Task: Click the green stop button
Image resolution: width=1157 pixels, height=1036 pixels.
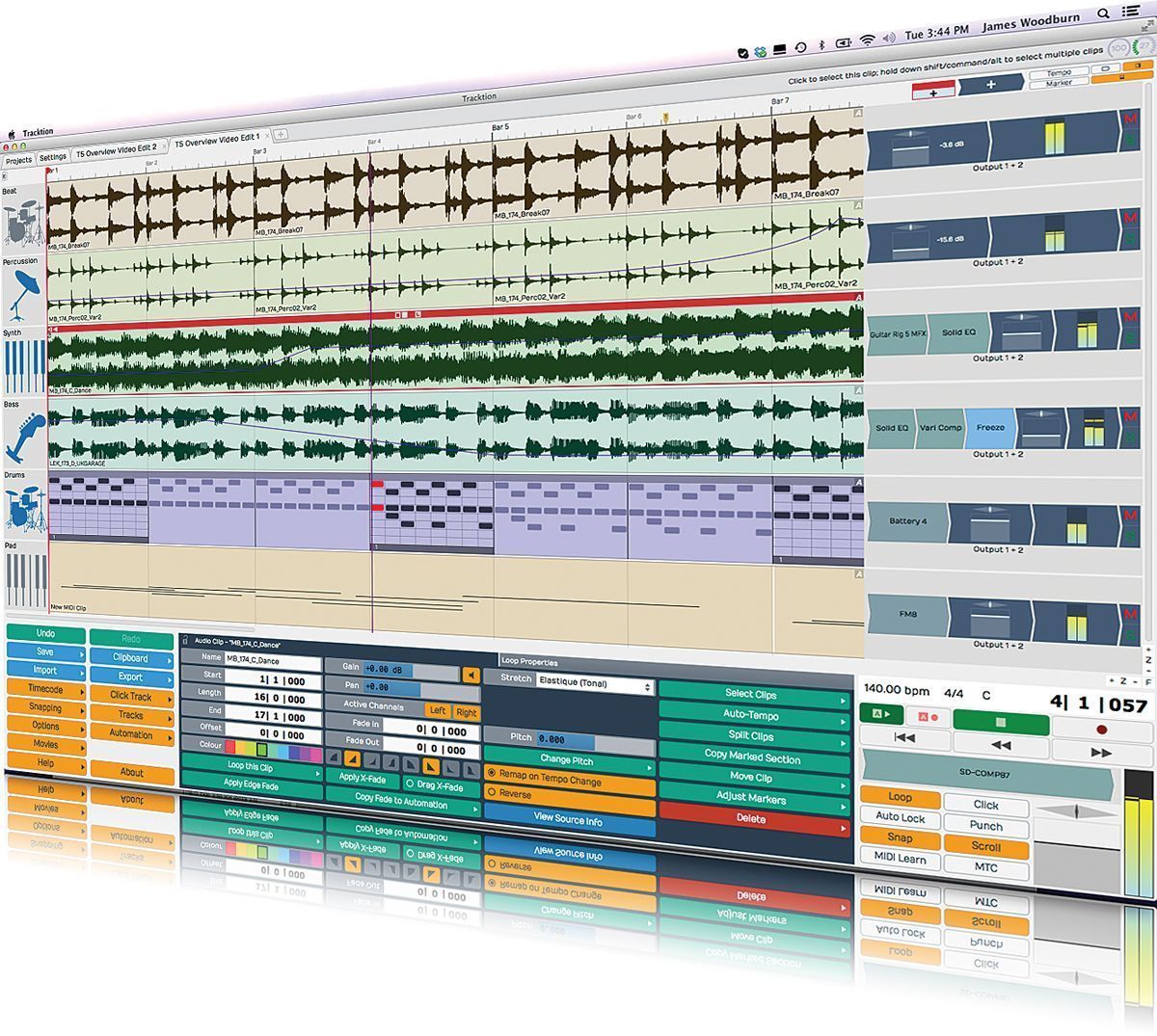Action: (x=1000, y=722)
